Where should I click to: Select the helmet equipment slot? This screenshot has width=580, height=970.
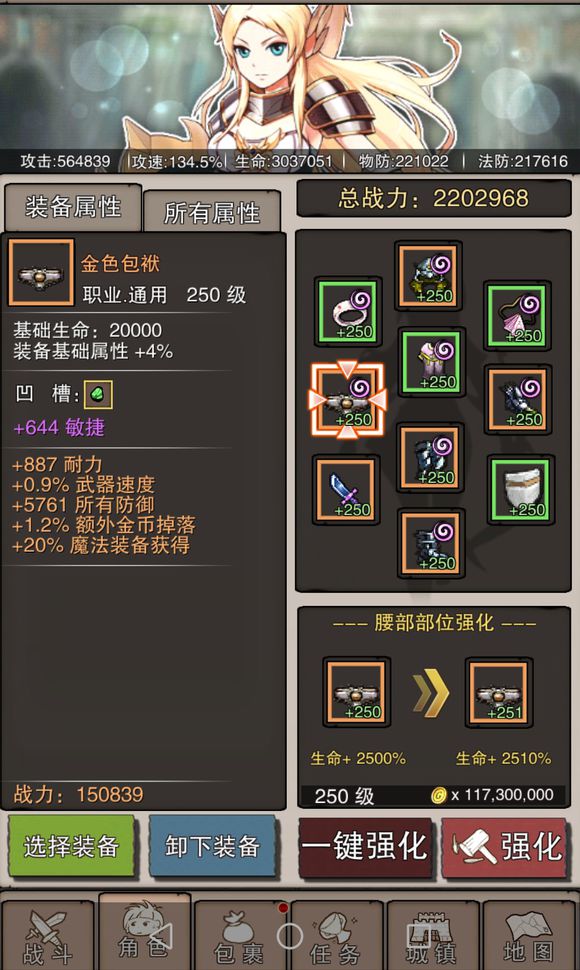coord(429,275)
